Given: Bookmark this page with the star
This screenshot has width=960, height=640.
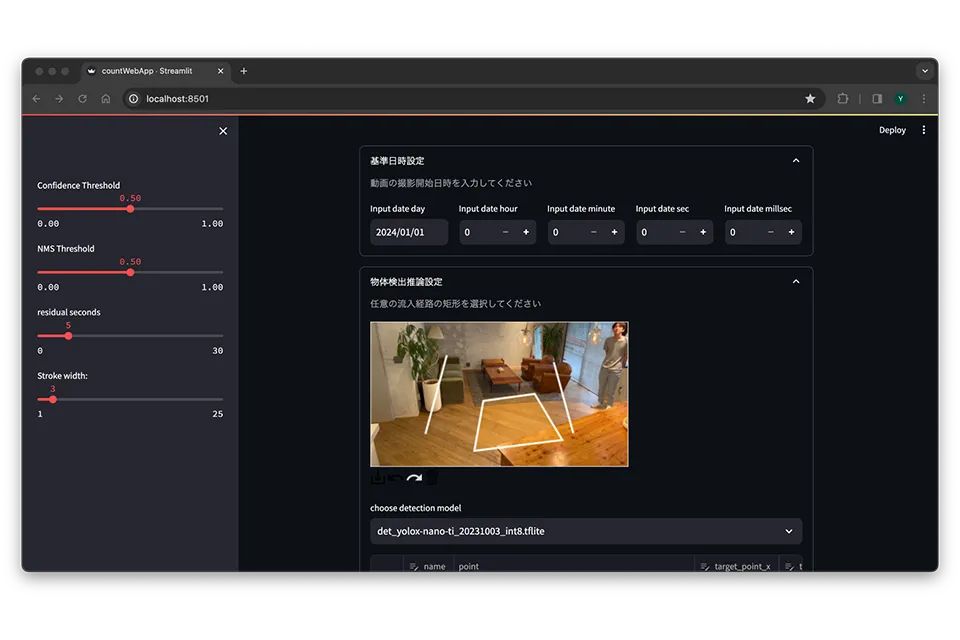Looking at the screenshot, I should (810, 99).
